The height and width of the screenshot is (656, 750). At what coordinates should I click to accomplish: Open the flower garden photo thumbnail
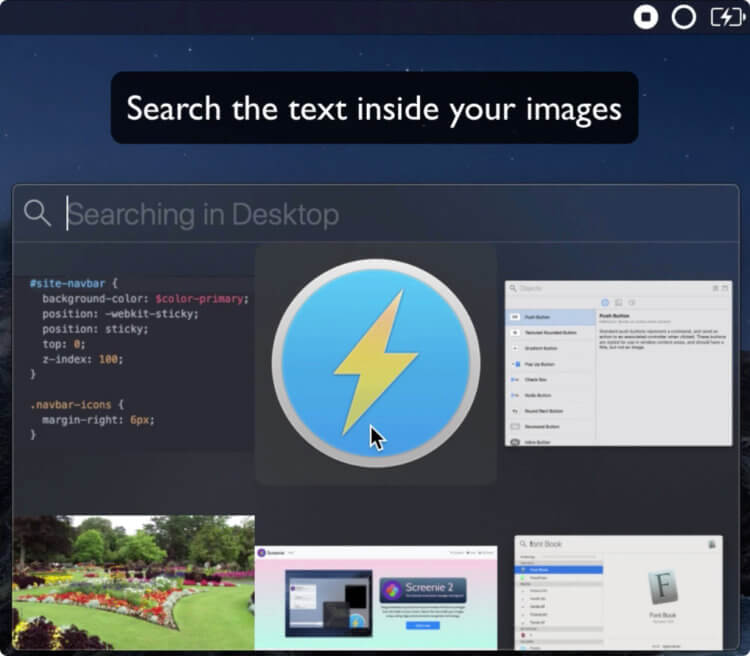pos(134,582)
